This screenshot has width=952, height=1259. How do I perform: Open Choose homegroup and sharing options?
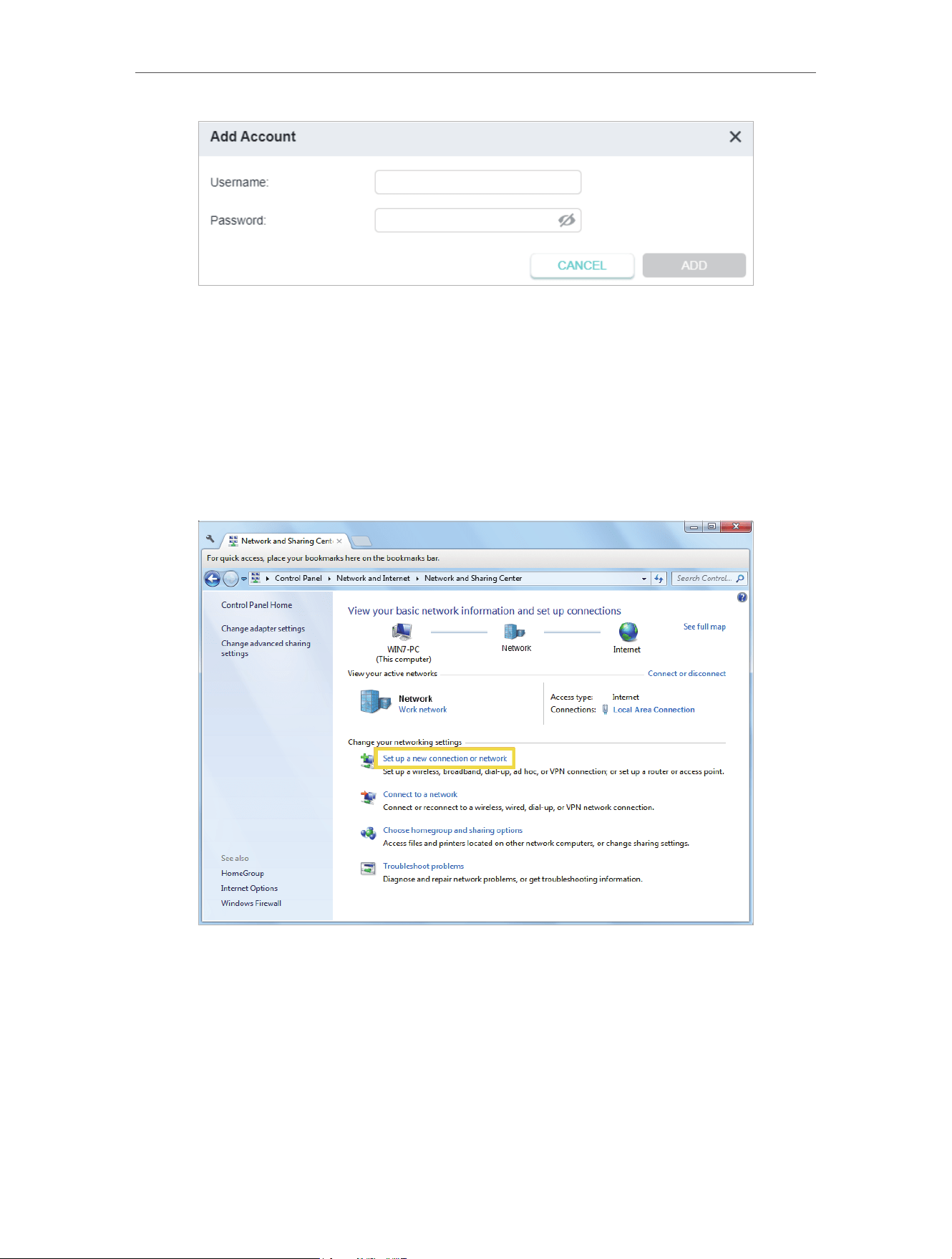452,831
